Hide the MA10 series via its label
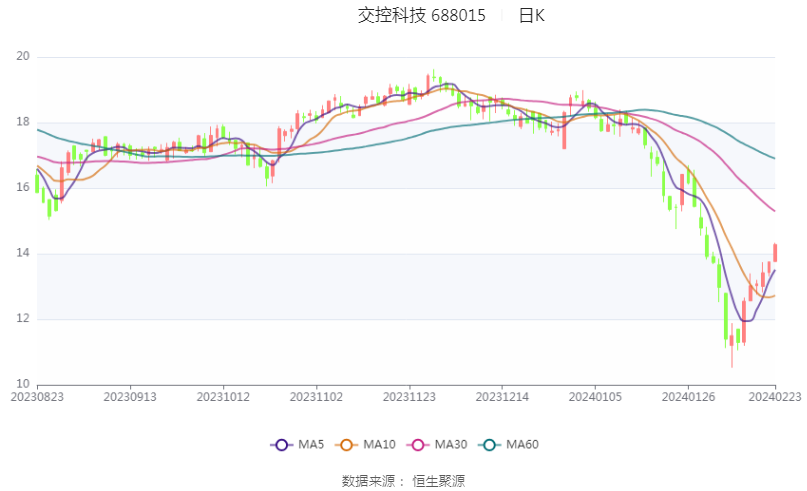 point(379,445)
